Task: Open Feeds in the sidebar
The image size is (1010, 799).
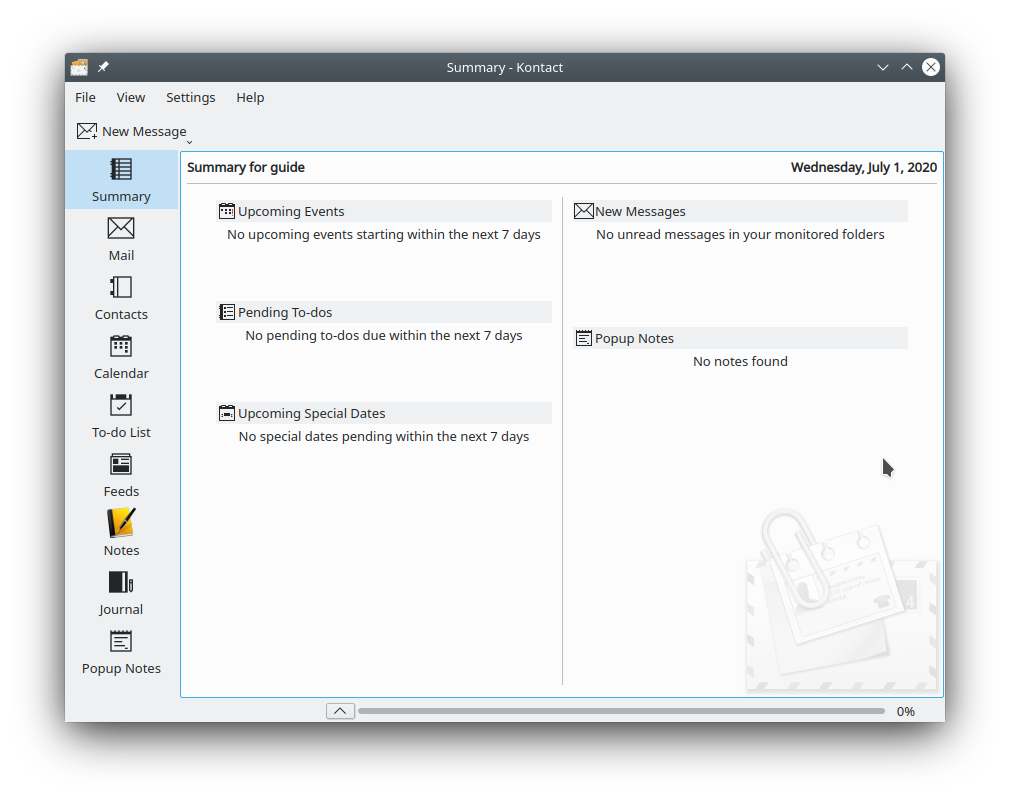Action: point(121,475)
